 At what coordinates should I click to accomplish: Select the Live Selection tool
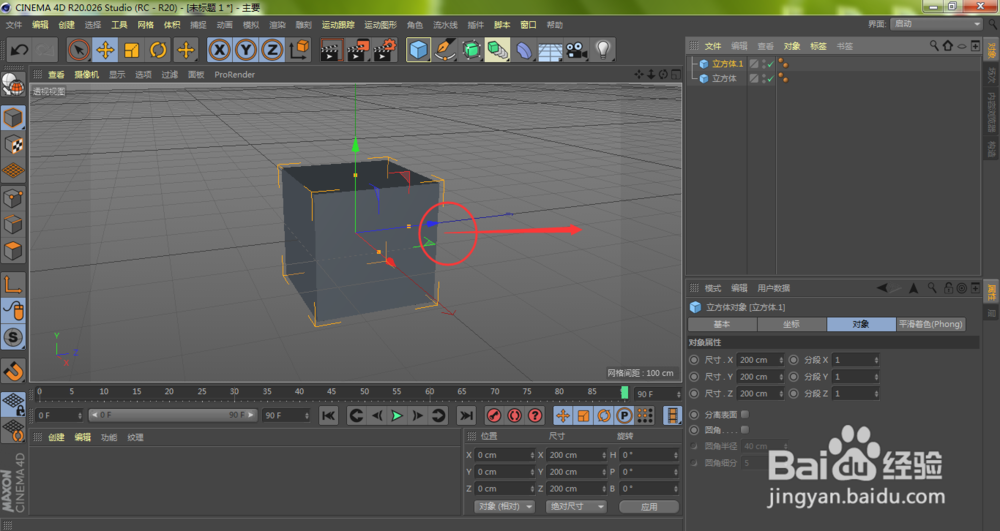click(78, 50)
